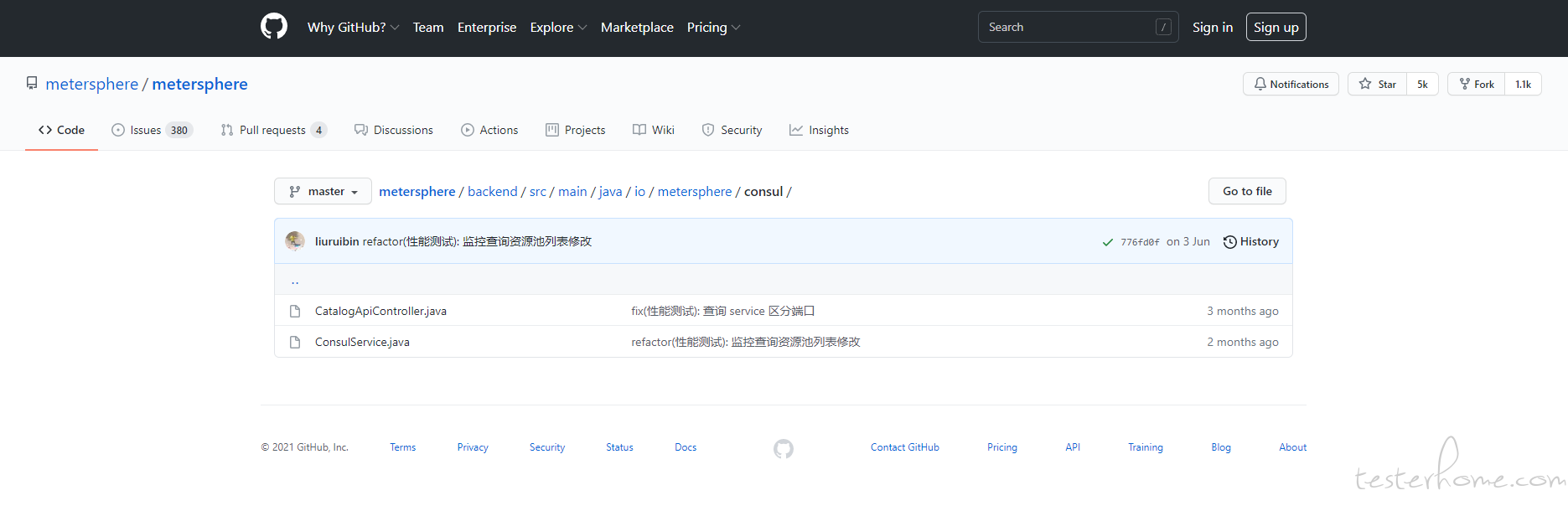
Task: Switch to the Security tab
Action: click(732, 130)
